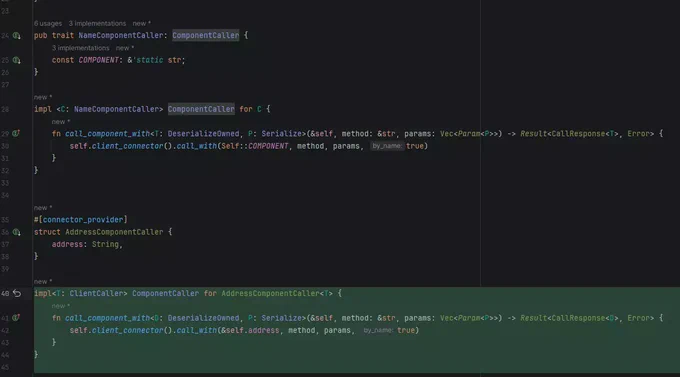Click the gutter icon on the COMPONENT const line
Viewport: 680px width, 377px height.
(16, 60)
